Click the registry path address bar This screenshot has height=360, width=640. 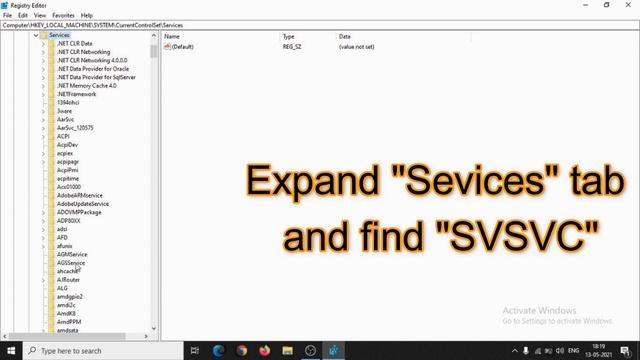(x=320, y=25)
